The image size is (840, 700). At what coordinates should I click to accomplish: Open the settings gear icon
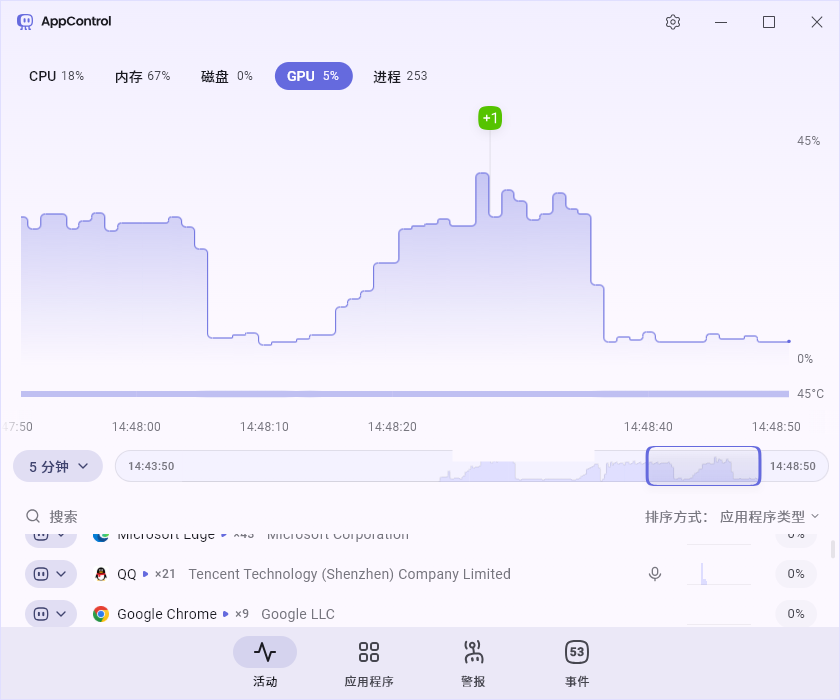point(673,22)
